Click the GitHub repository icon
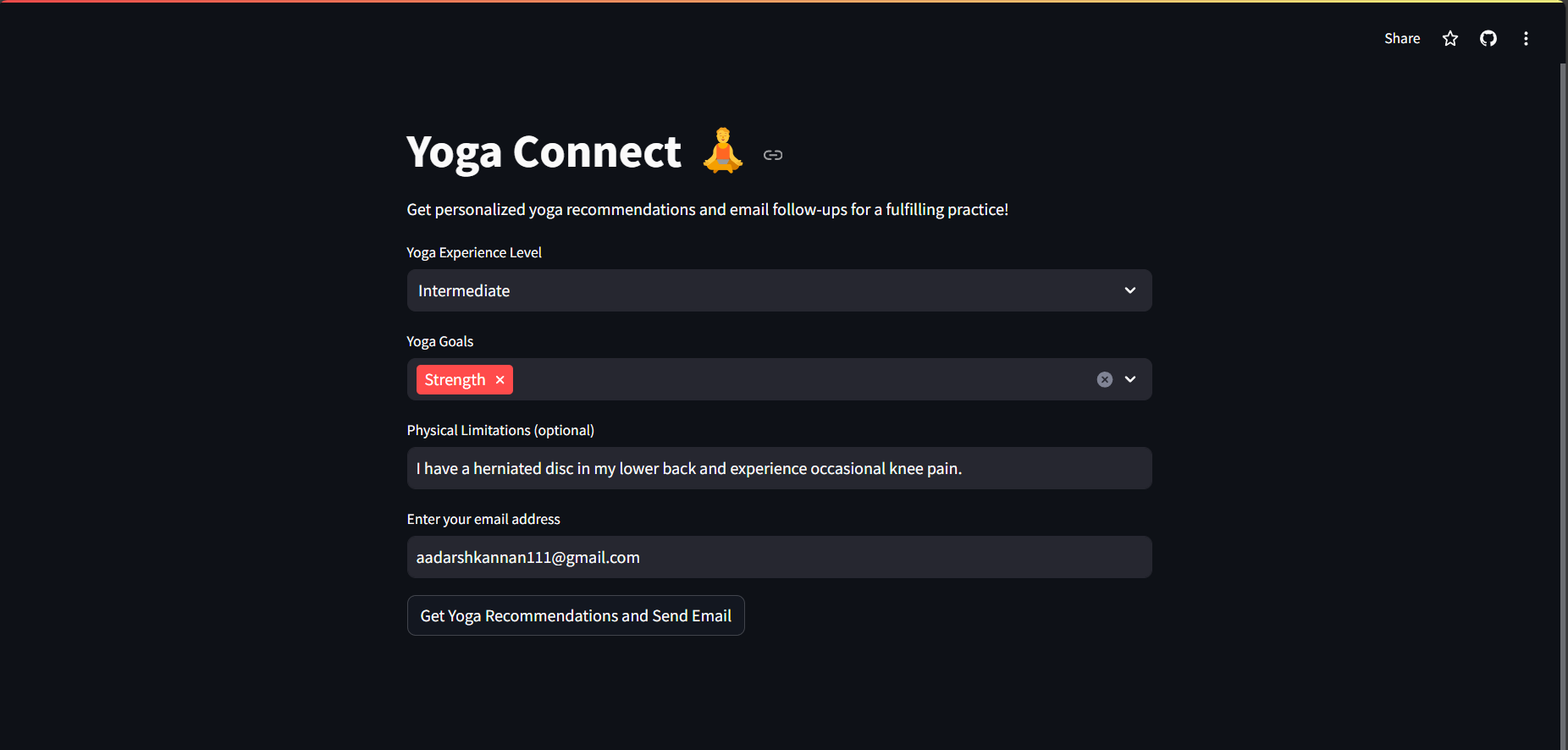Viewport: 1568px width, 750px height. point(1488,38)
